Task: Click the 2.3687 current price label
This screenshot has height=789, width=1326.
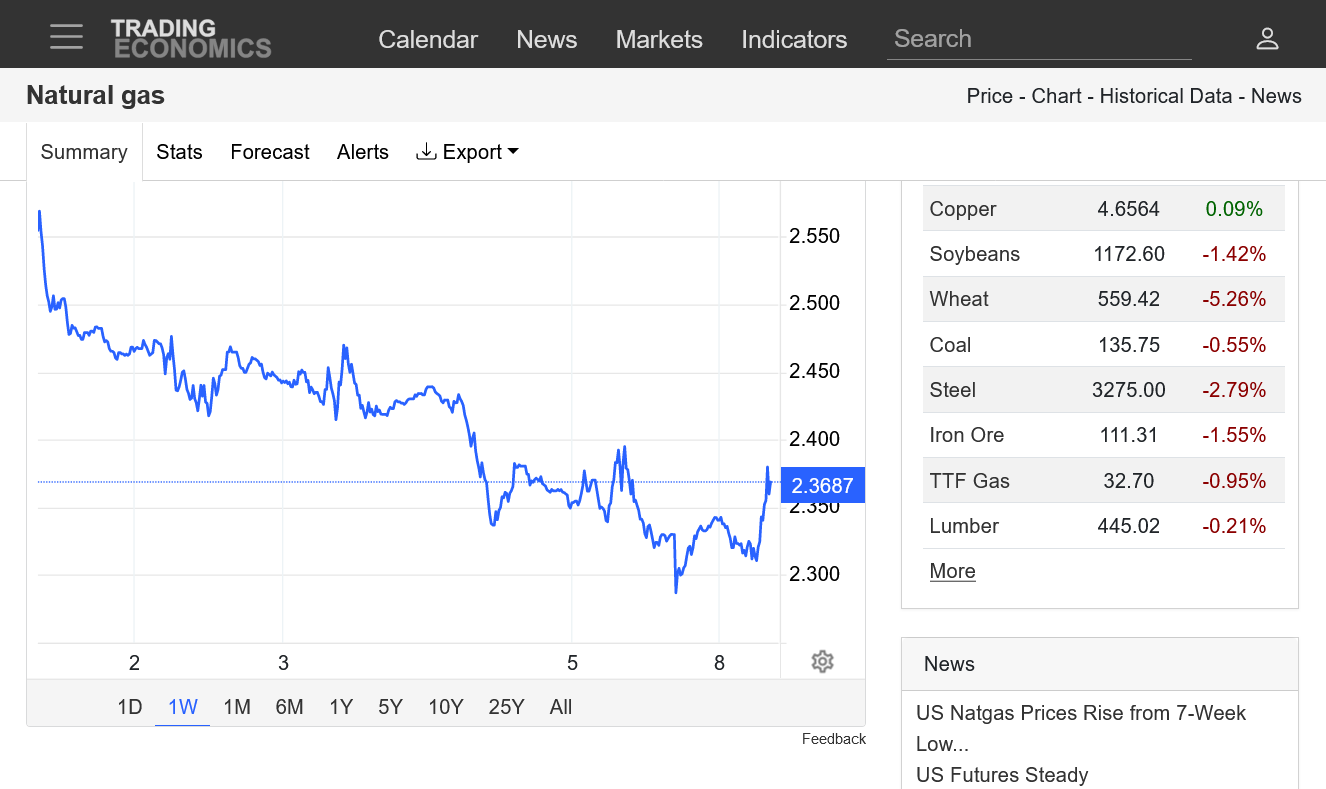Action: [x=822, y=486]
